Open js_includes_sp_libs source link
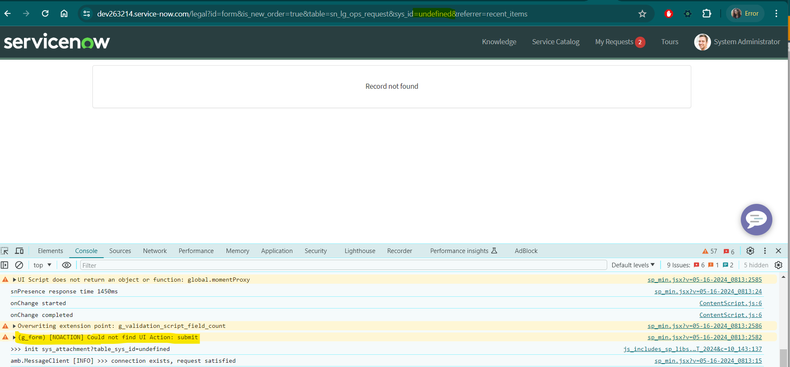790x367 pixels. [693, 349]
